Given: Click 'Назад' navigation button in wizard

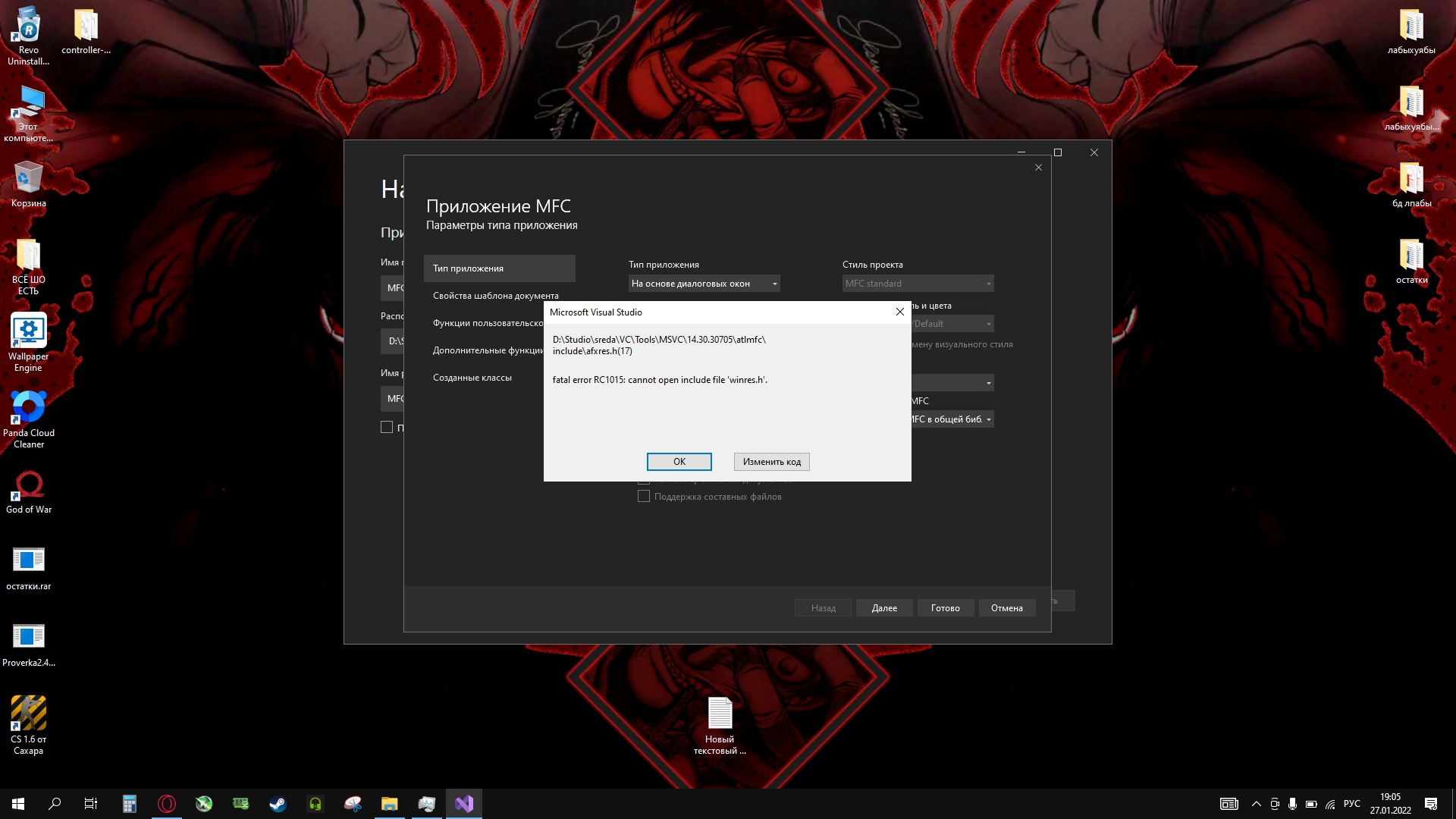Looking at the screenshot, I should (x=823, y=608).
